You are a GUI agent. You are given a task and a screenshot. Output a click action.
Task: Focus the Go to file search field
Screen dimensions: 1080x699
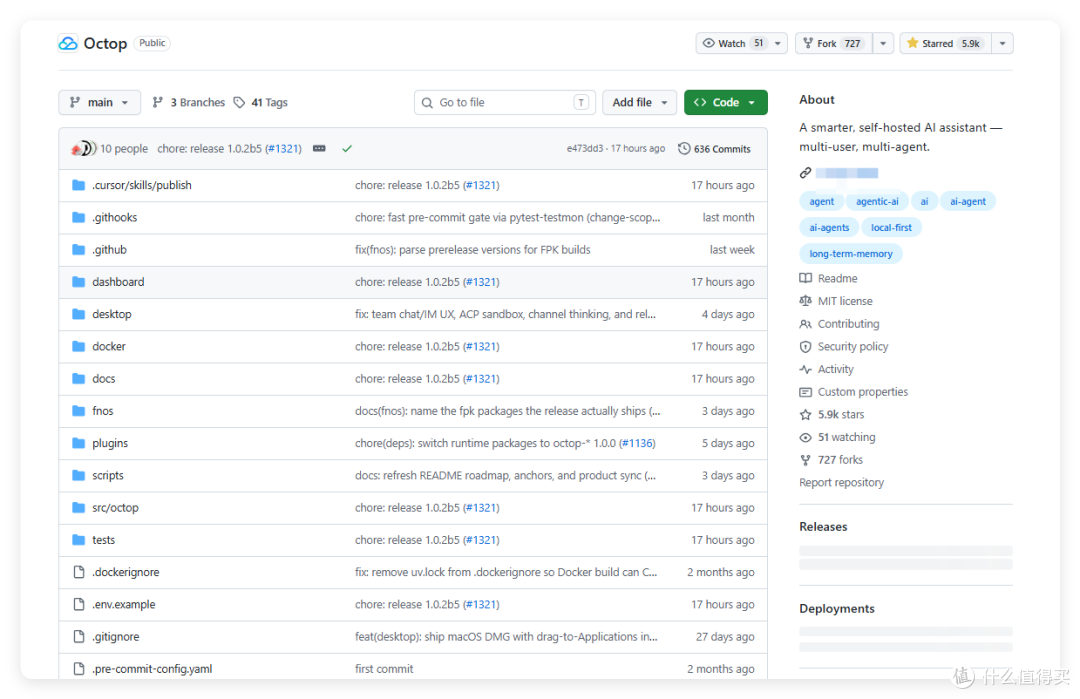[x=505, y=103]
